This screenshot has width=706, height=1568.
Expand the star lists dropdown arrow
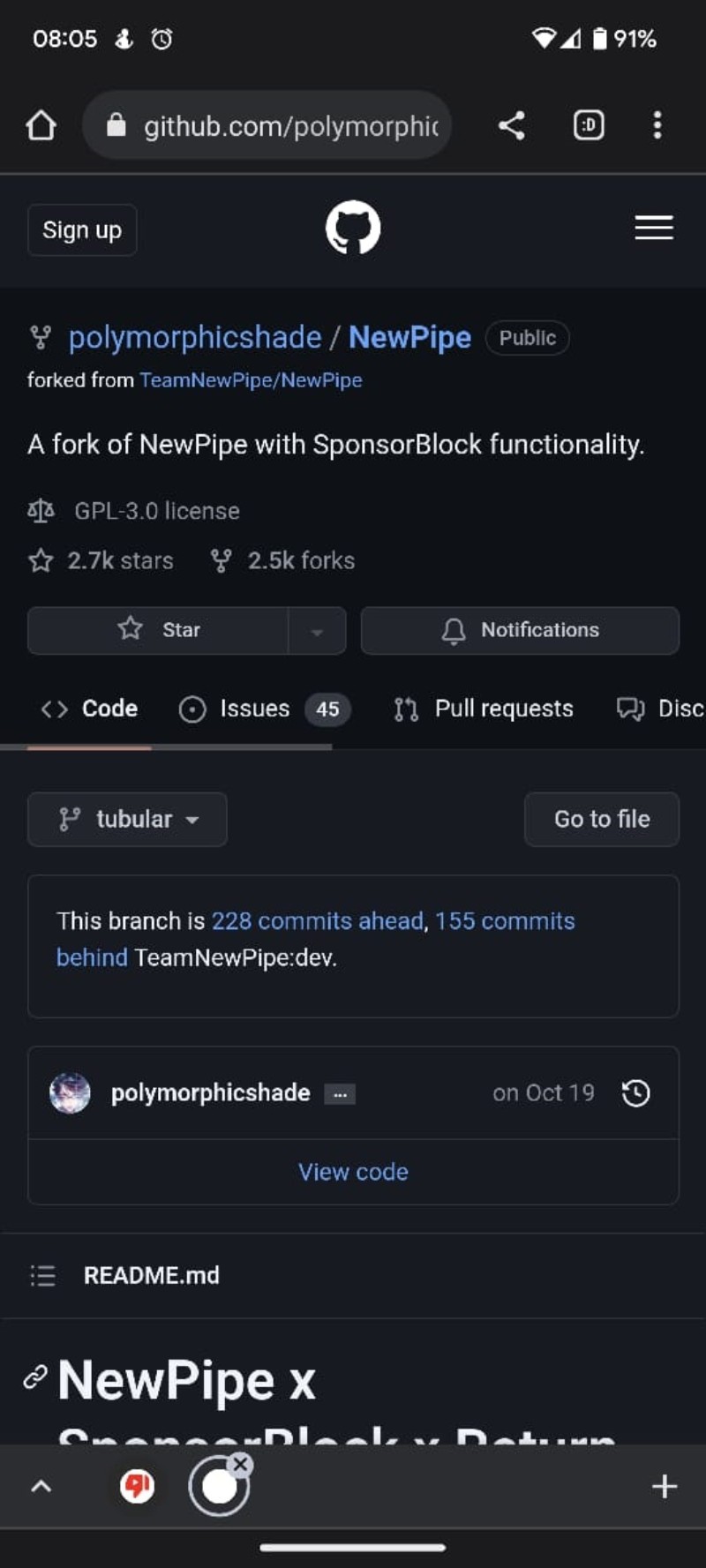317,631
